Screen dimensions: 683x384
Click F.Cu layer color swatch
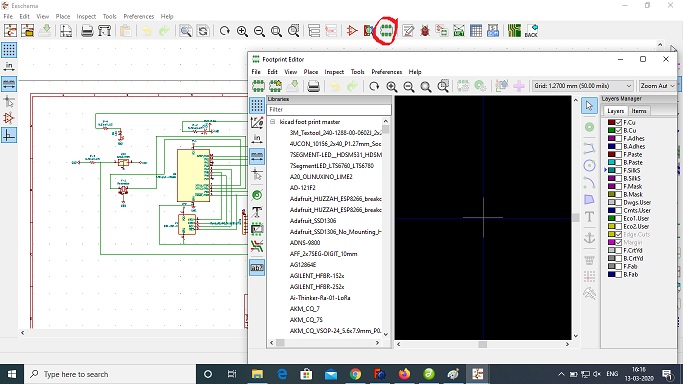pyautogui.click(x=611, y=122)
